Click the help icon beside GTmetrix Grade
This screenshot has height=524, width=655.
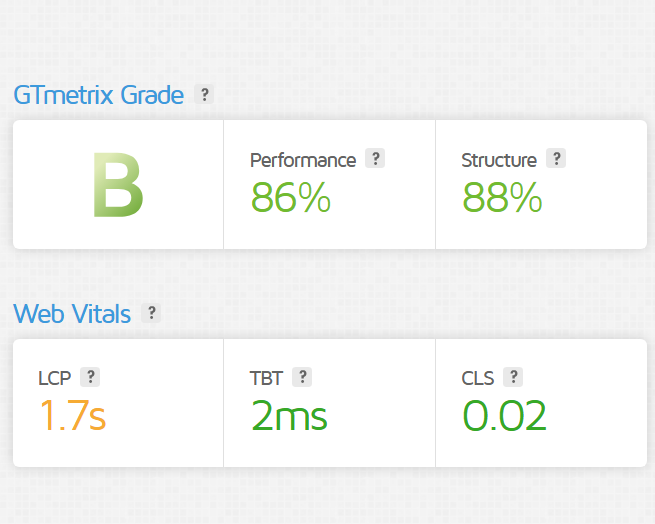coord(204,94)
